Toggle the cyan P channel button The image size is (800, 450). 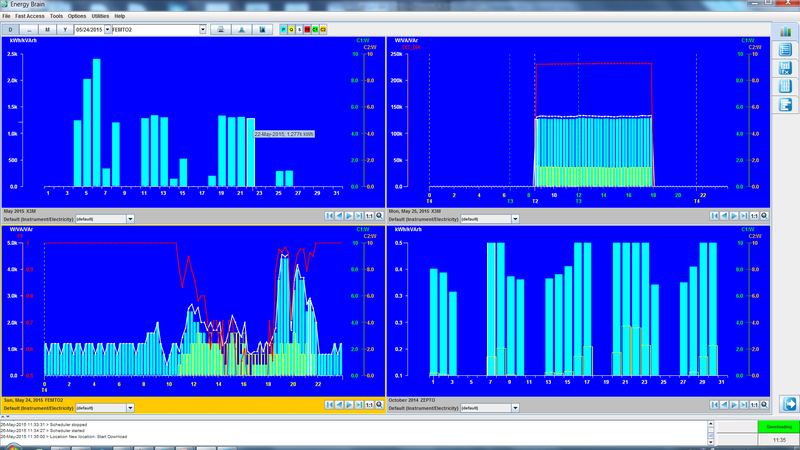click(x=283, y=30)
